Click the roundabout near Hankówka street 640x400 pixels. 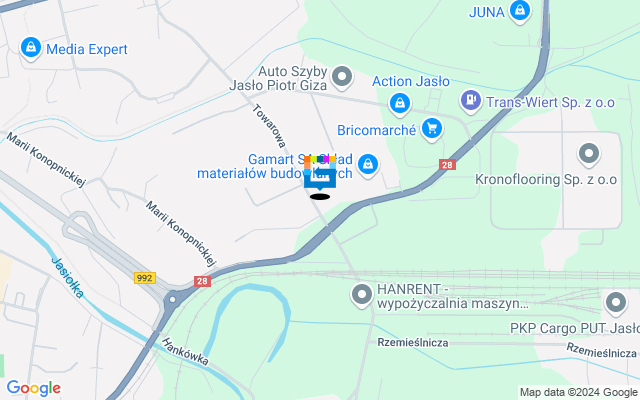173,300
